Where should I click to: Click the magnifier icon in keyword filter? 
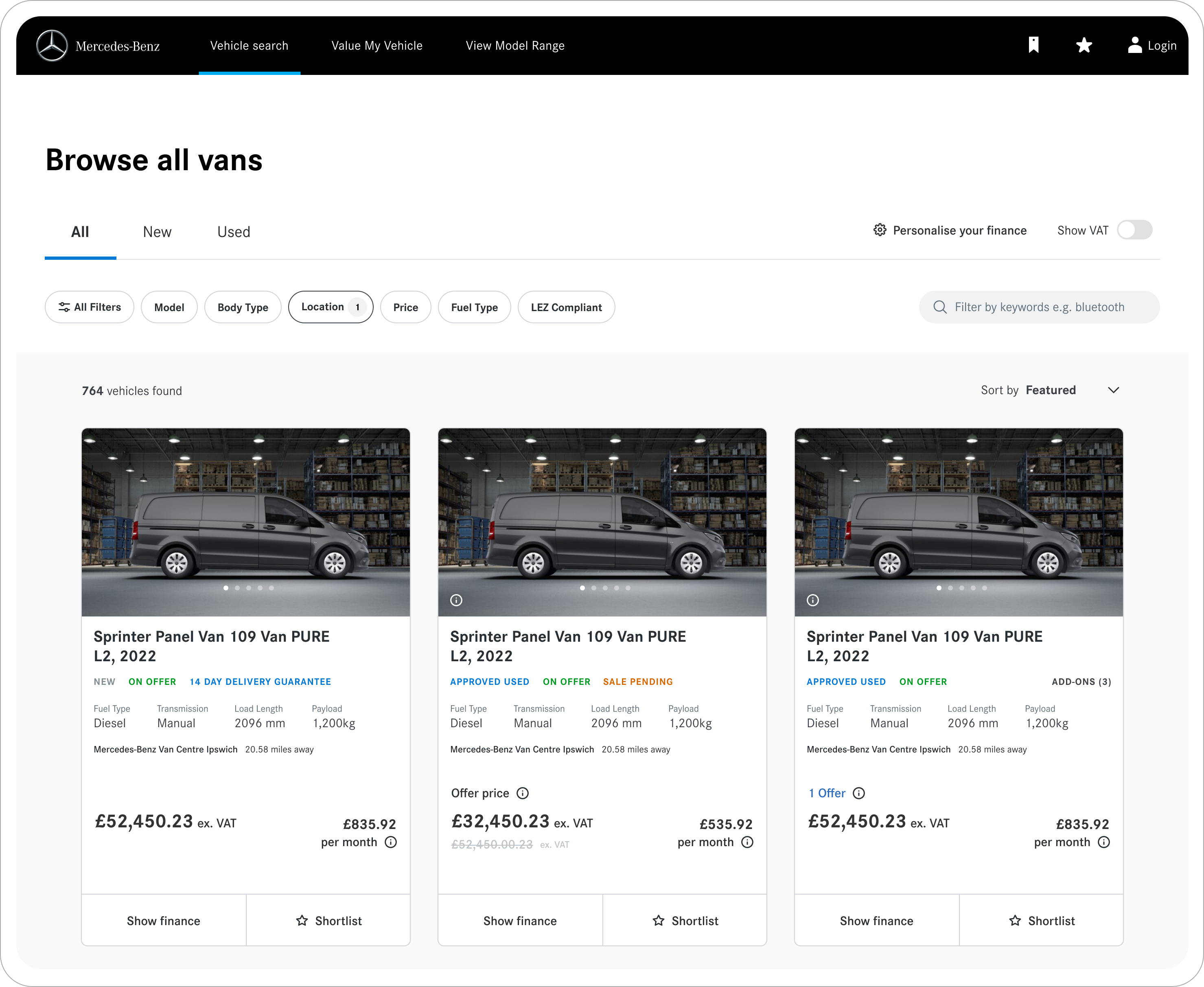940,307
